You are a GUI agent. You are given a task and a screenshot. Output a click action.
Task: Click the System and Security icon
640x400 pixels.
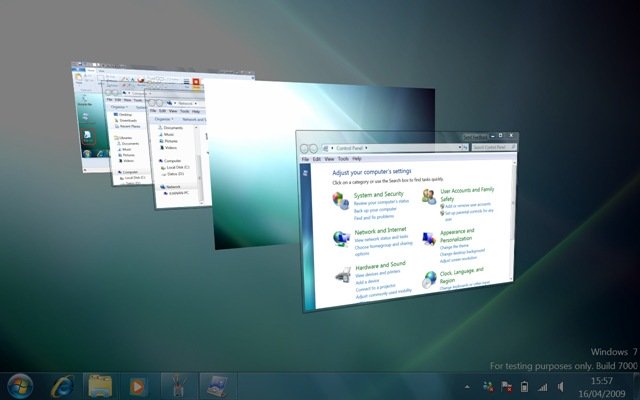tap(340, 200)
